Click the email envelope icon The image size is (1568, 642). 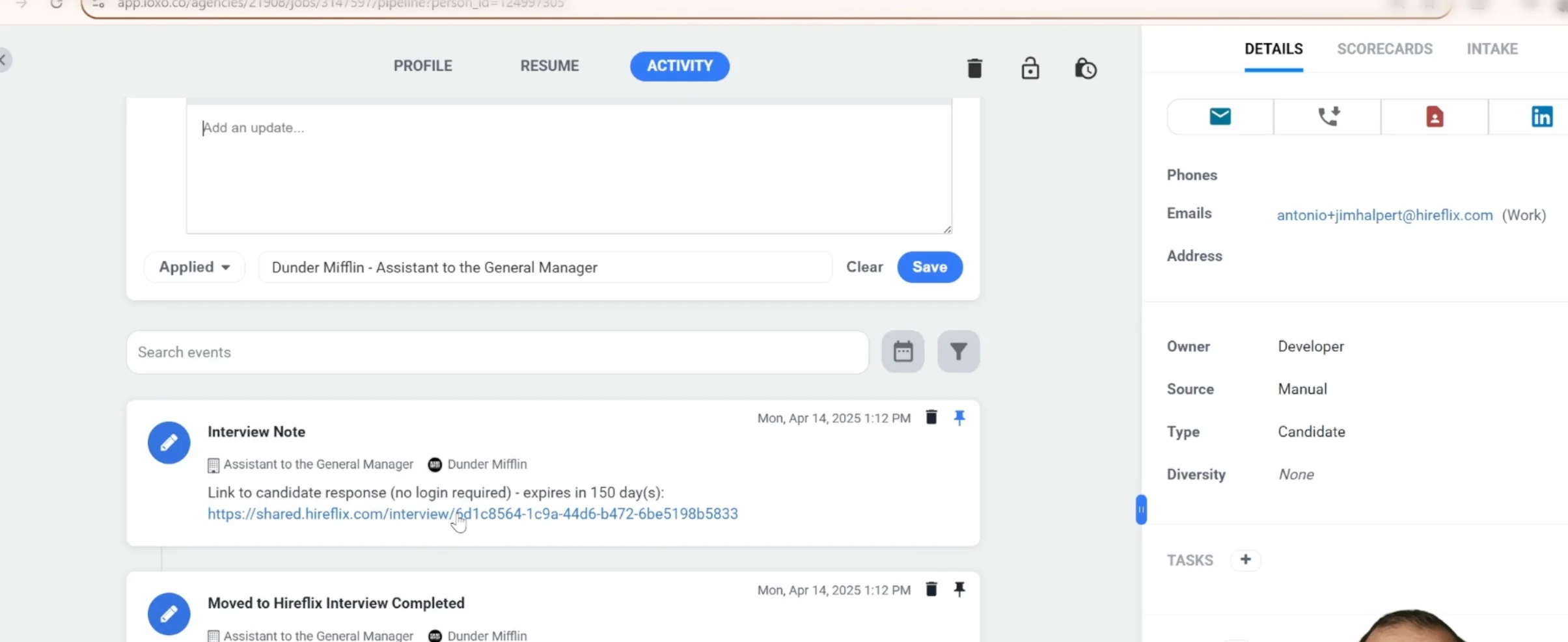[1220, 116]
